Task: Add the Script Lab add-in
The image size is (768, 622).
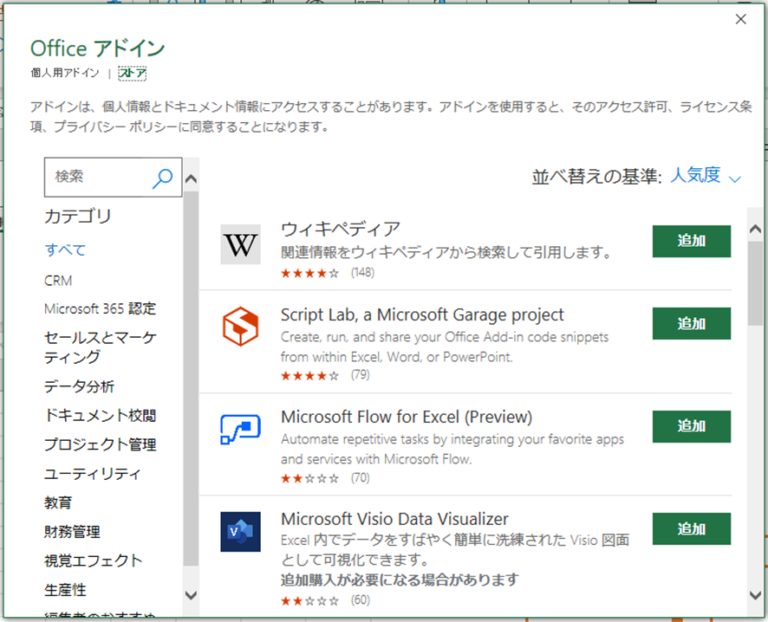Action: click(x=691, y=323)
